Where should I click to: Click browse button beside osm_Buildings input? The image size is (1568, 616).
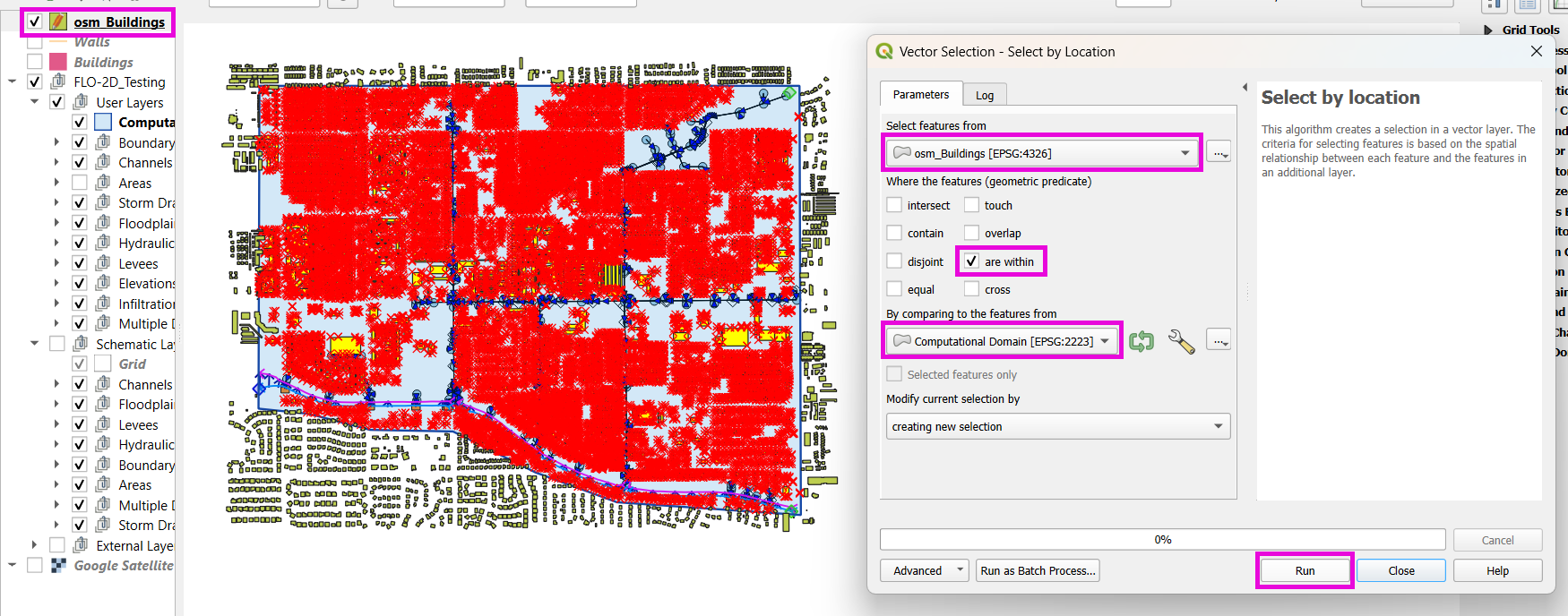click(x=1219, y=153)
